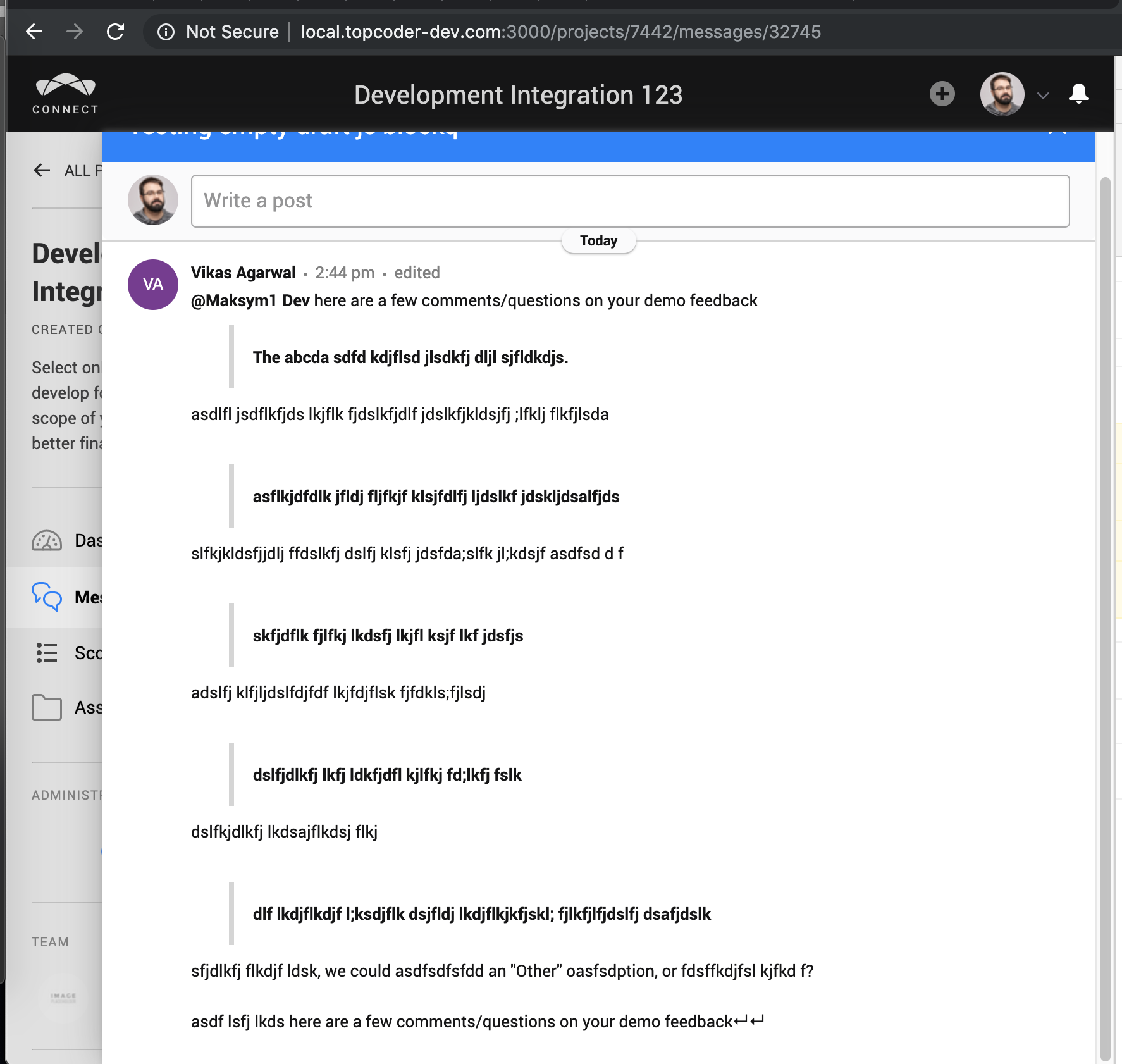Open the notifications bell
The image size is (1122, 1064).
click(x=1078, y=94)
